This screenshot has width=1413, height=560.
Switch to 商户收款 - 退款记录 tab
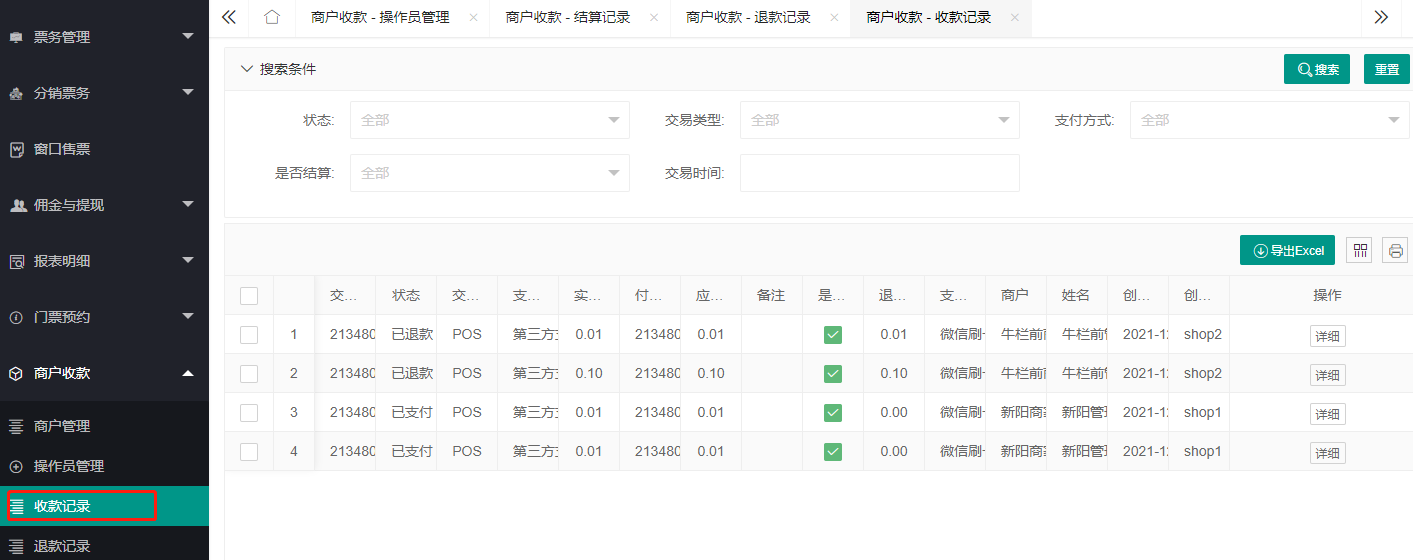[747, 18]
